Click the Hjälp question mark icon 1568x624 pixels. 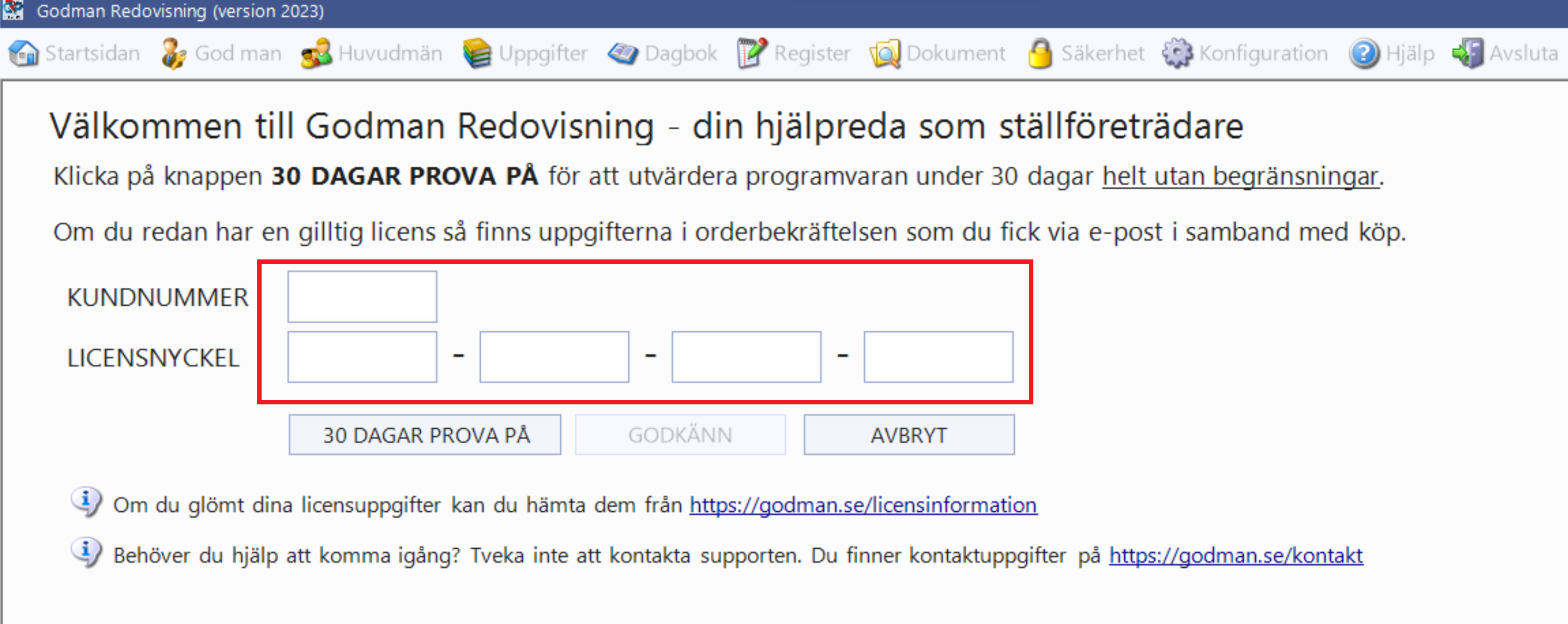pyautogui.click(x=1364, y=53)
